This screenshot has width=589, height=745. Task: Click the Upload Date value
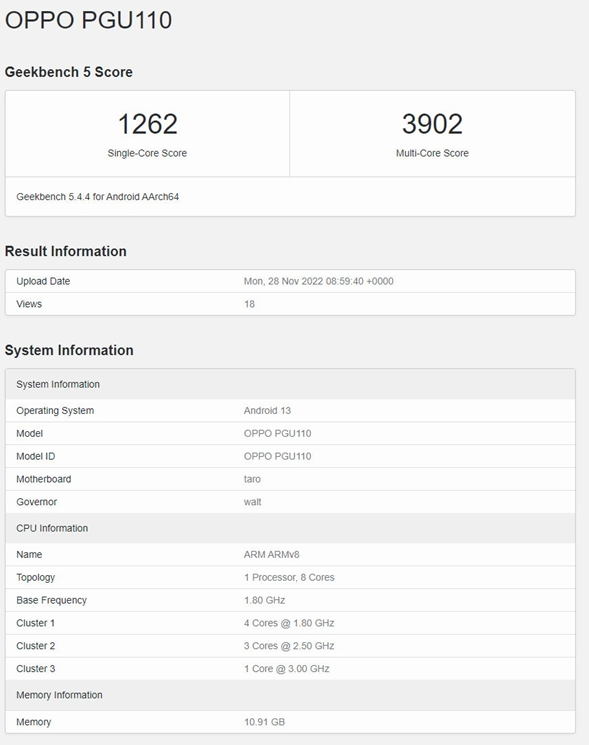point(319,281)
